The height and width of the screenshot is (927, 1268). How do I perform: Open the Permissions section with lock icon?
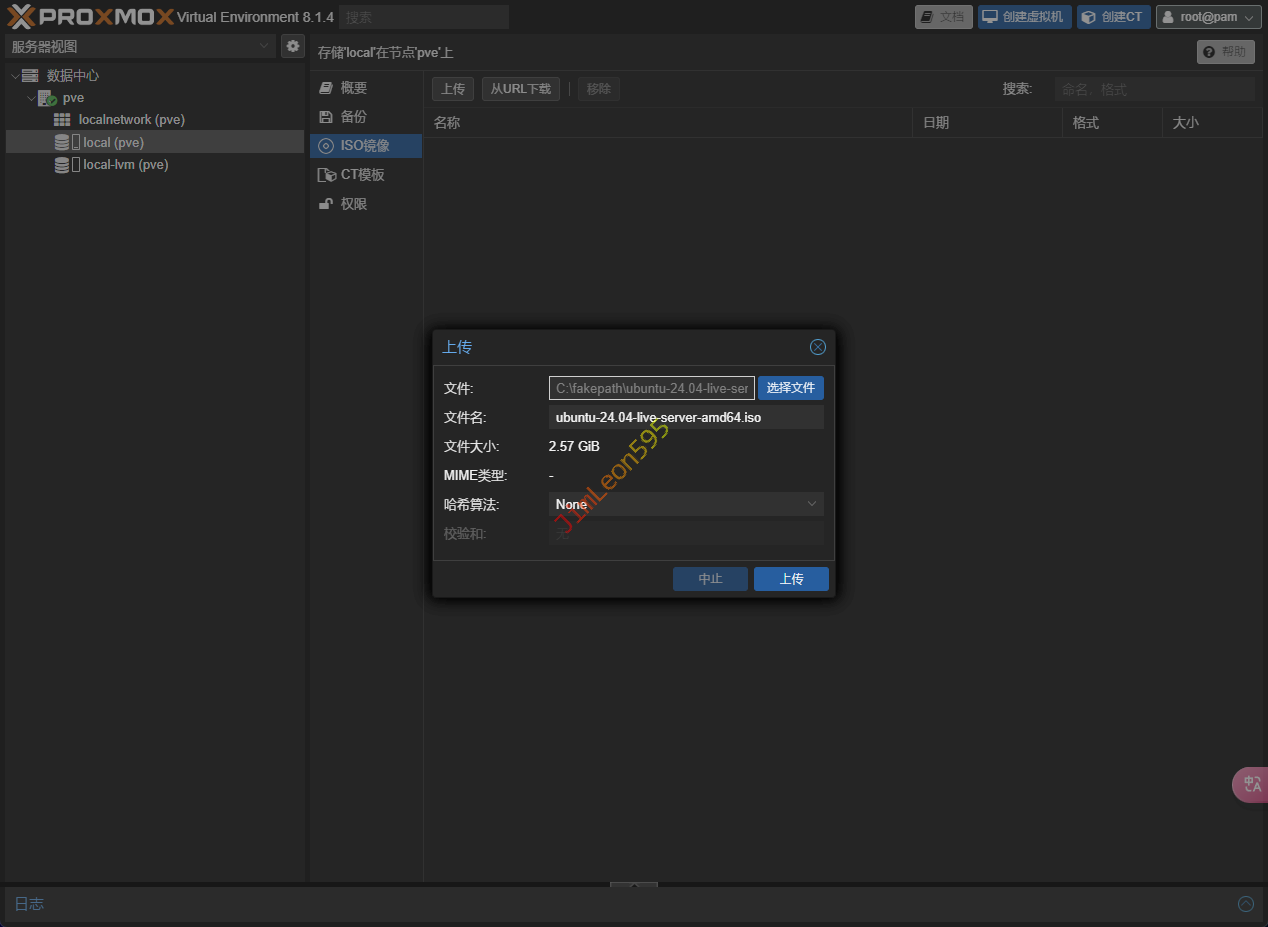353,204
